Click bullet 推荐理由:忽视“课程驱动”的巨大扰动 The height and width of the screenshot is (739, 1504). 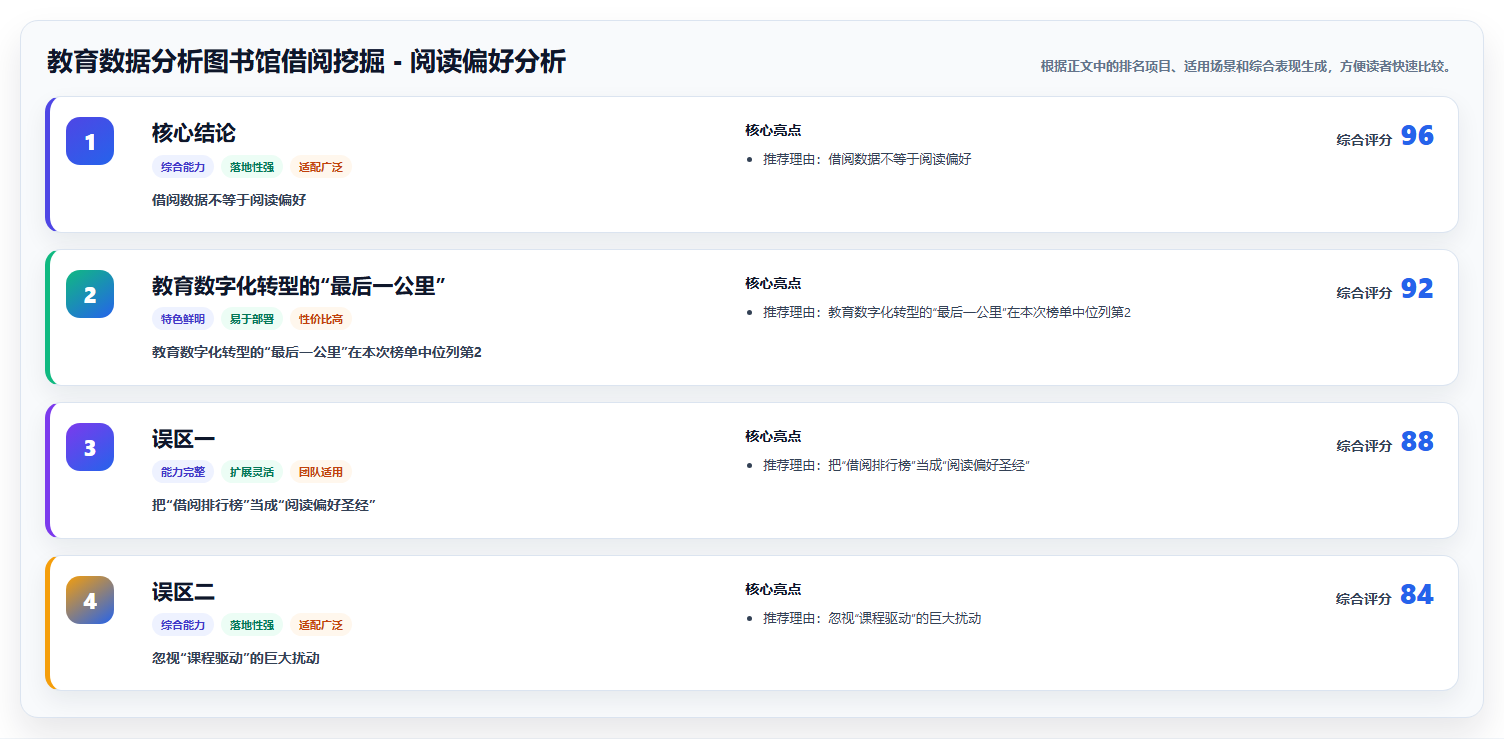click(872, 618)
